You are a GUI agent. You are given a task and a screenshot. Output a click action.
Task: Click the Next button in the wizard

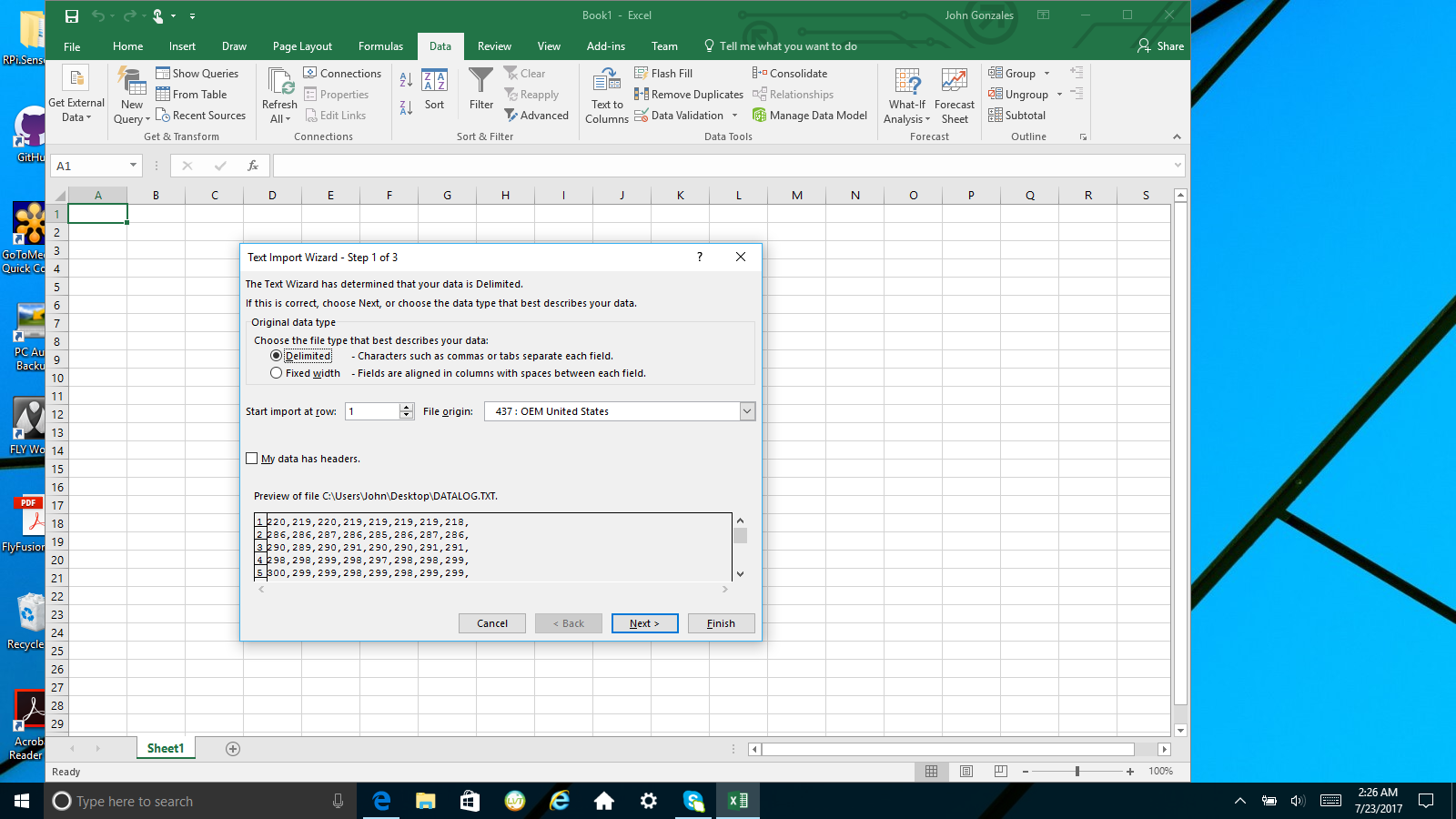644,623
